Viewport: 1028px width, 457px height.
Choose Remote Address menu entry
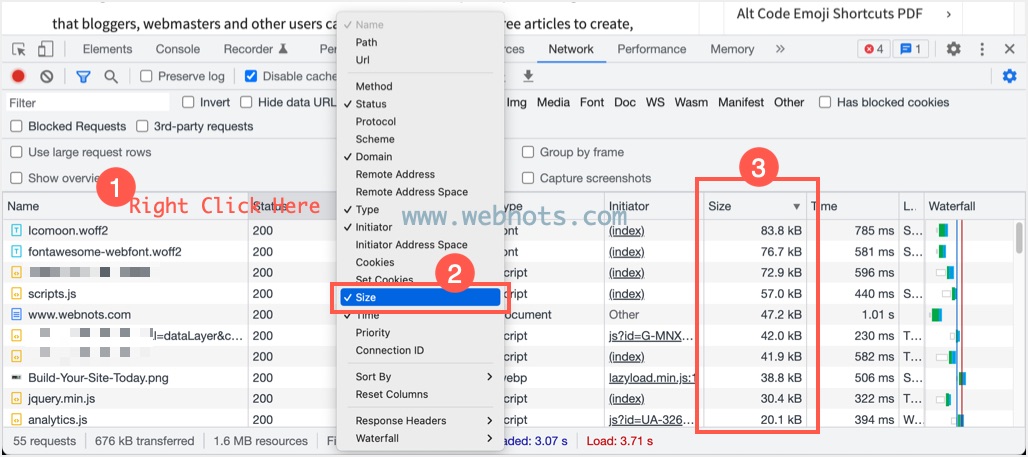tap(420, 174)
